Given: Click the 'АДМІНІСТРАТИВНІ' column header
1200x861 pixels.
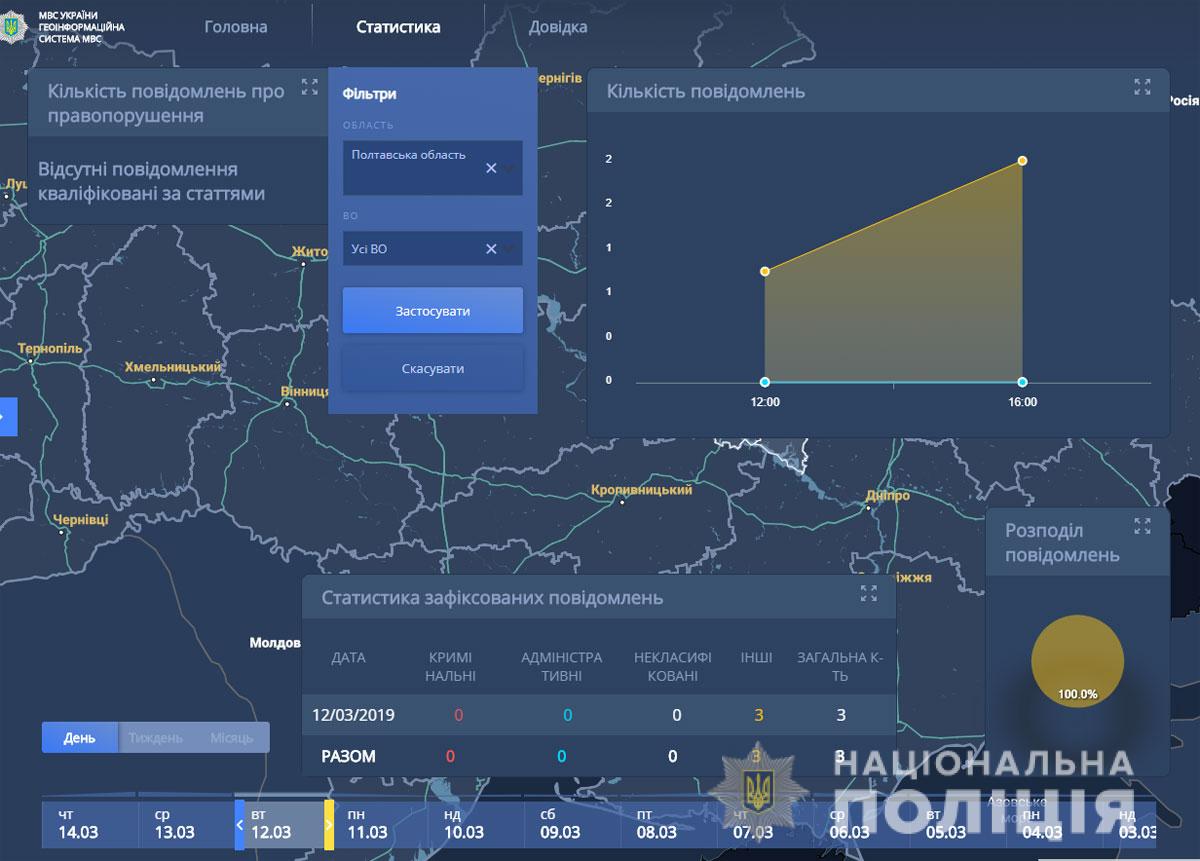Looking at the screenshot, I should click(x=562, y=666).
